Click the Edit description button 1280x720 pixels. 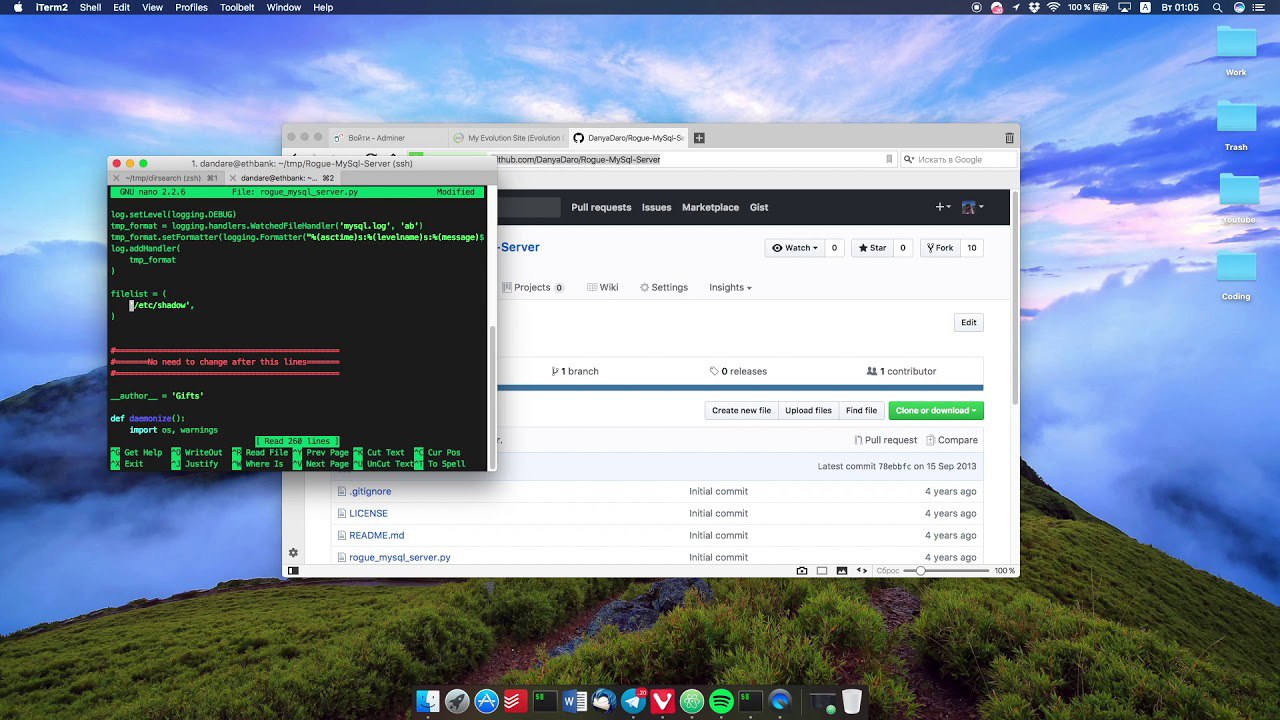point(968,322)
